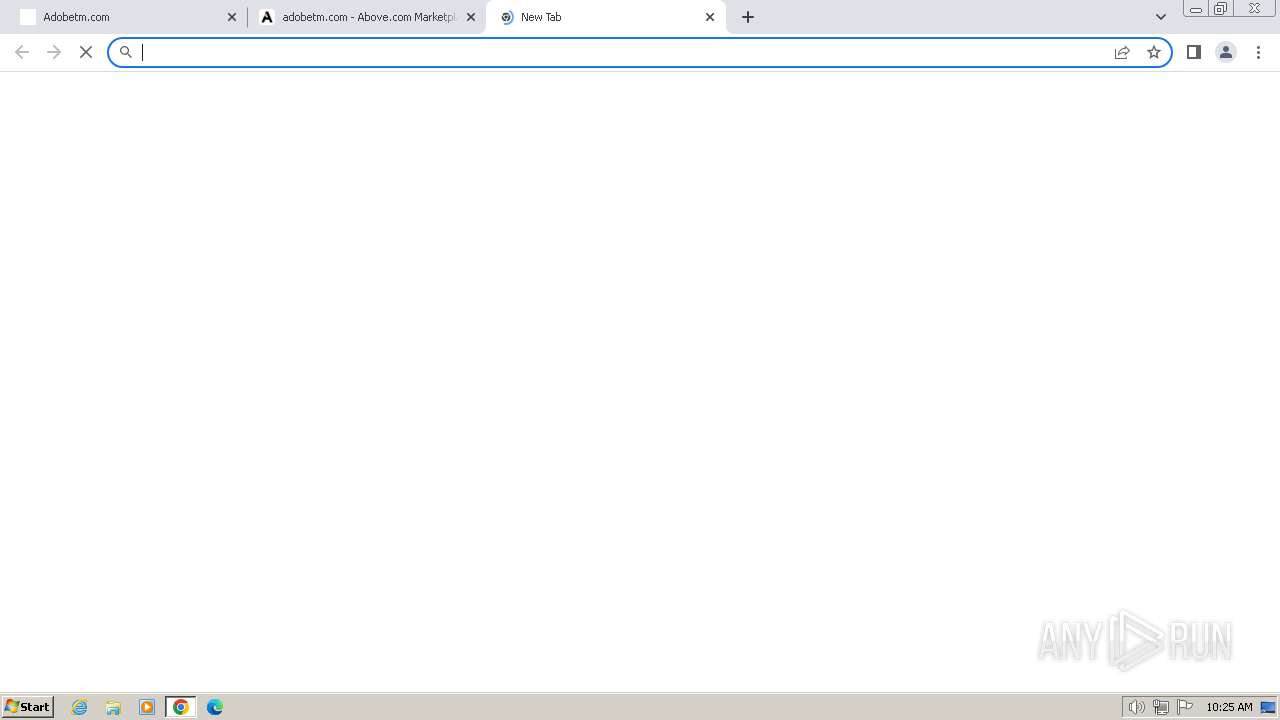Go back to previous page
Image resolution: width=1280 pixels, height=720 pixels.
pos(22,52)
